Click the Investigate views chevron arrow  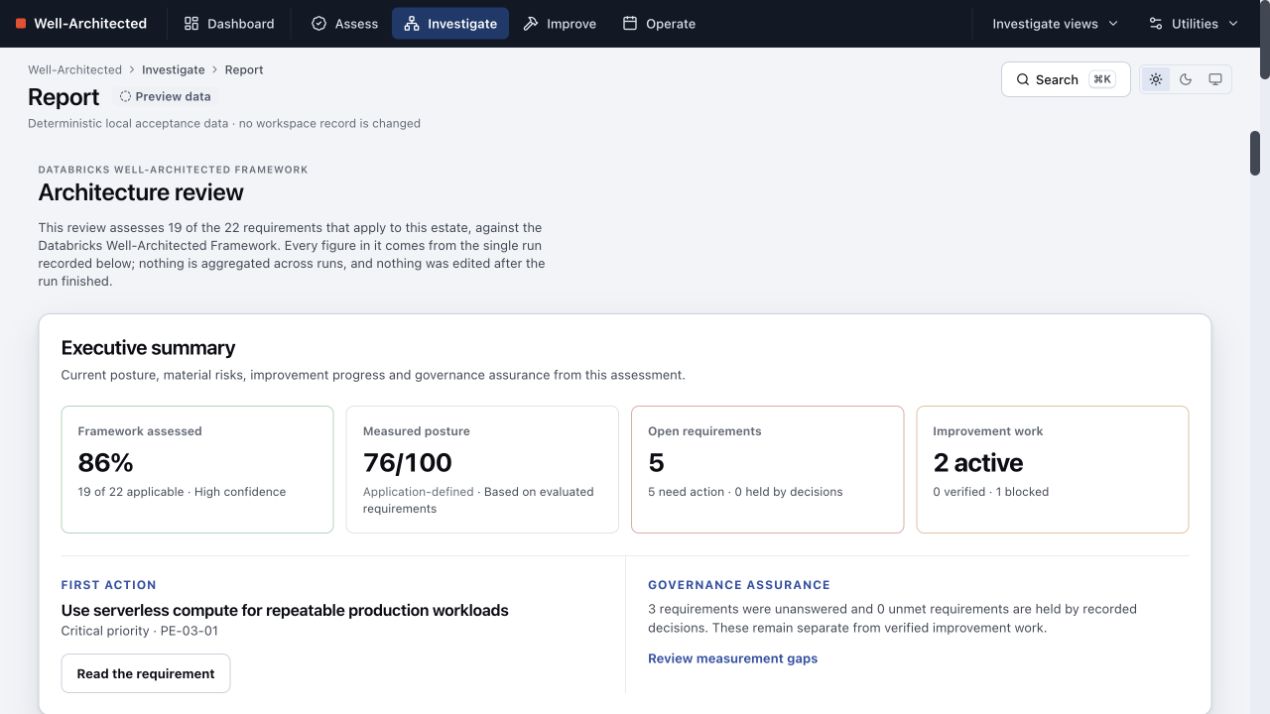click(1113, 23)
